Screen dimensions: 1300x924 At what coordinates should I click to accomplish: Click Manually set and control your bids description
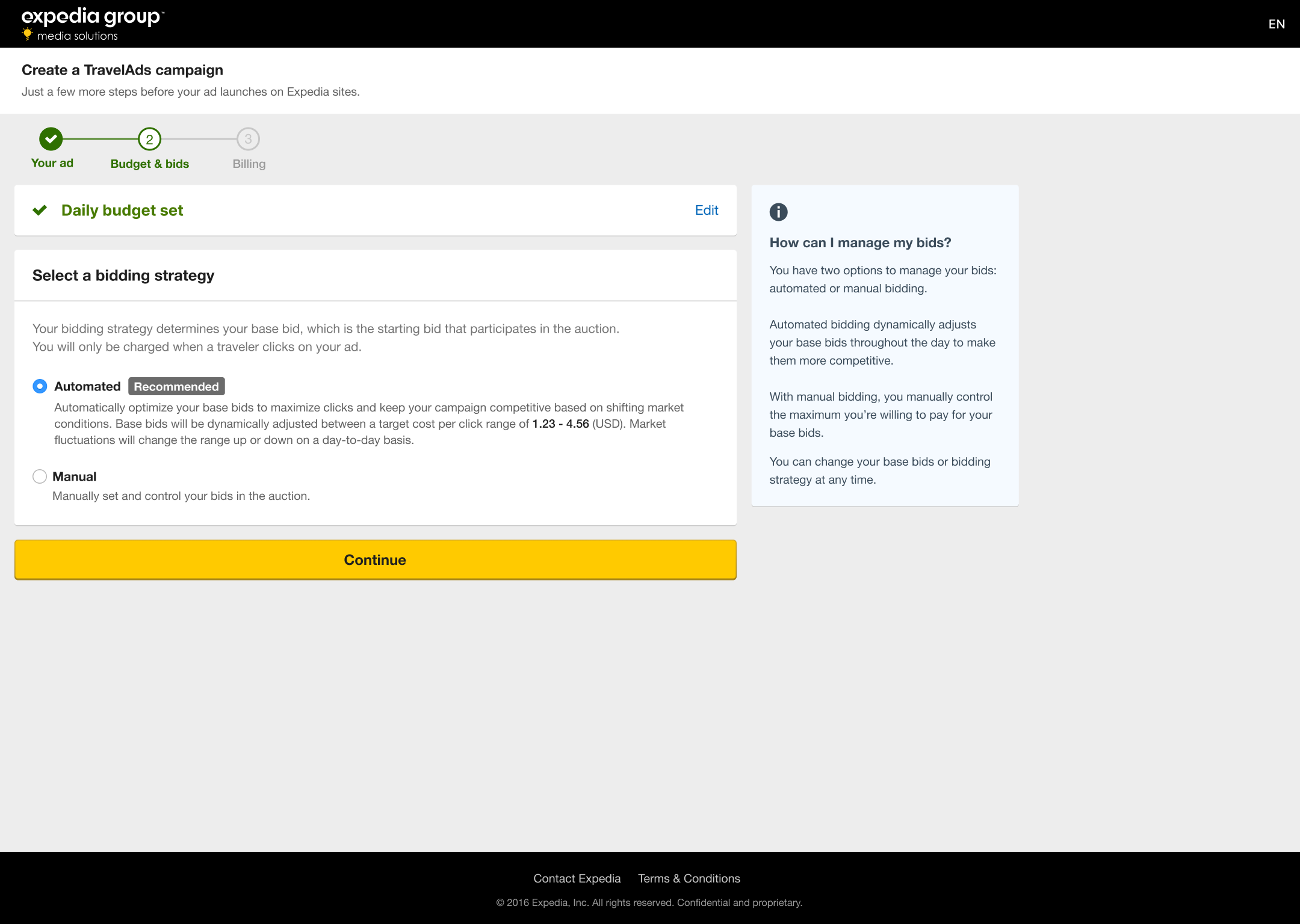(181, 496)
